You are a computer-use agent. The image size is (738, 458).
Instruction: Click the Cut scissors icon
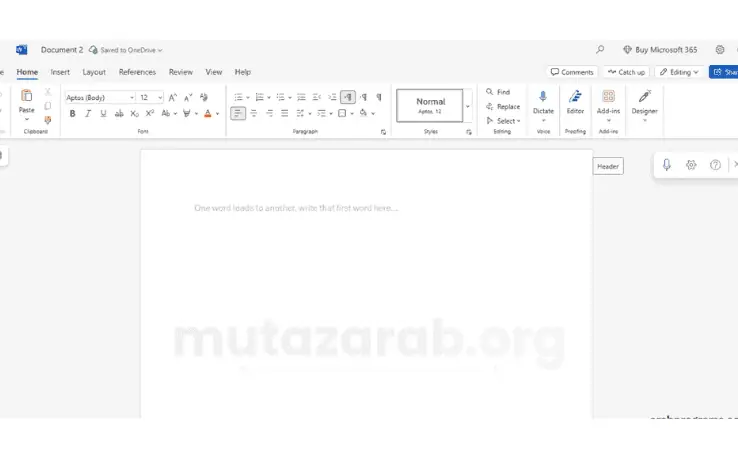tap(48, 92)
